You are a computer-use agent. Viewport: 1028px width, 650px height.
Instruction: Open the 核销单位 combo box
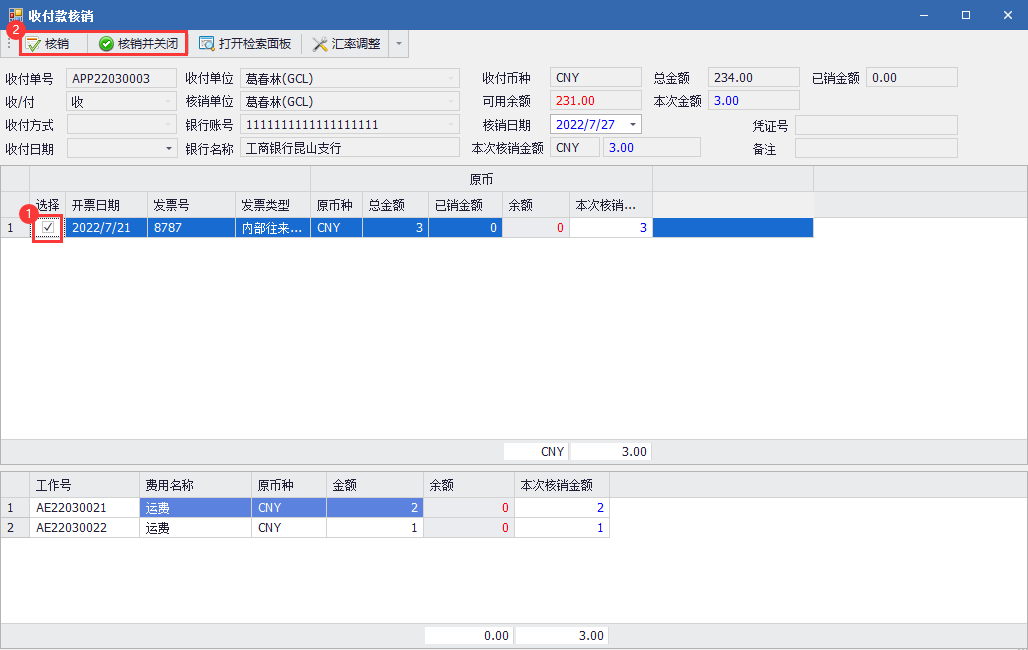click(350, 101)
